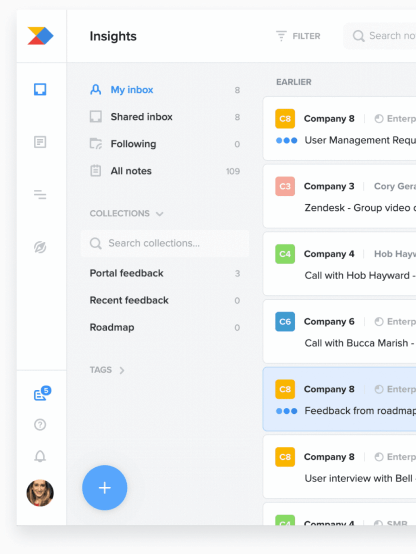Click the C6 Company 6 avatar

tap(285, 322)
